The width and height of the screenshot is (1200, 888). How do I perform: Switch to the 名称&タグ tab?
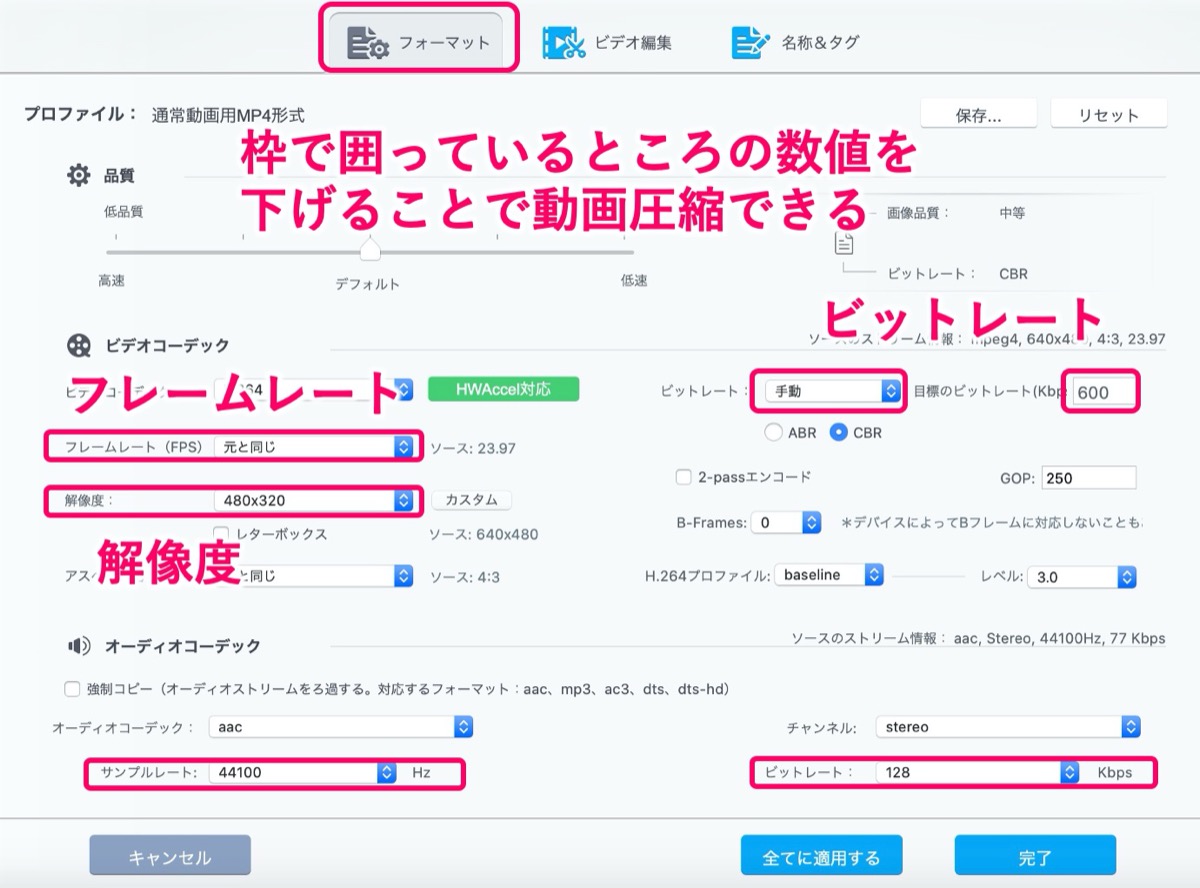[795, 42]
